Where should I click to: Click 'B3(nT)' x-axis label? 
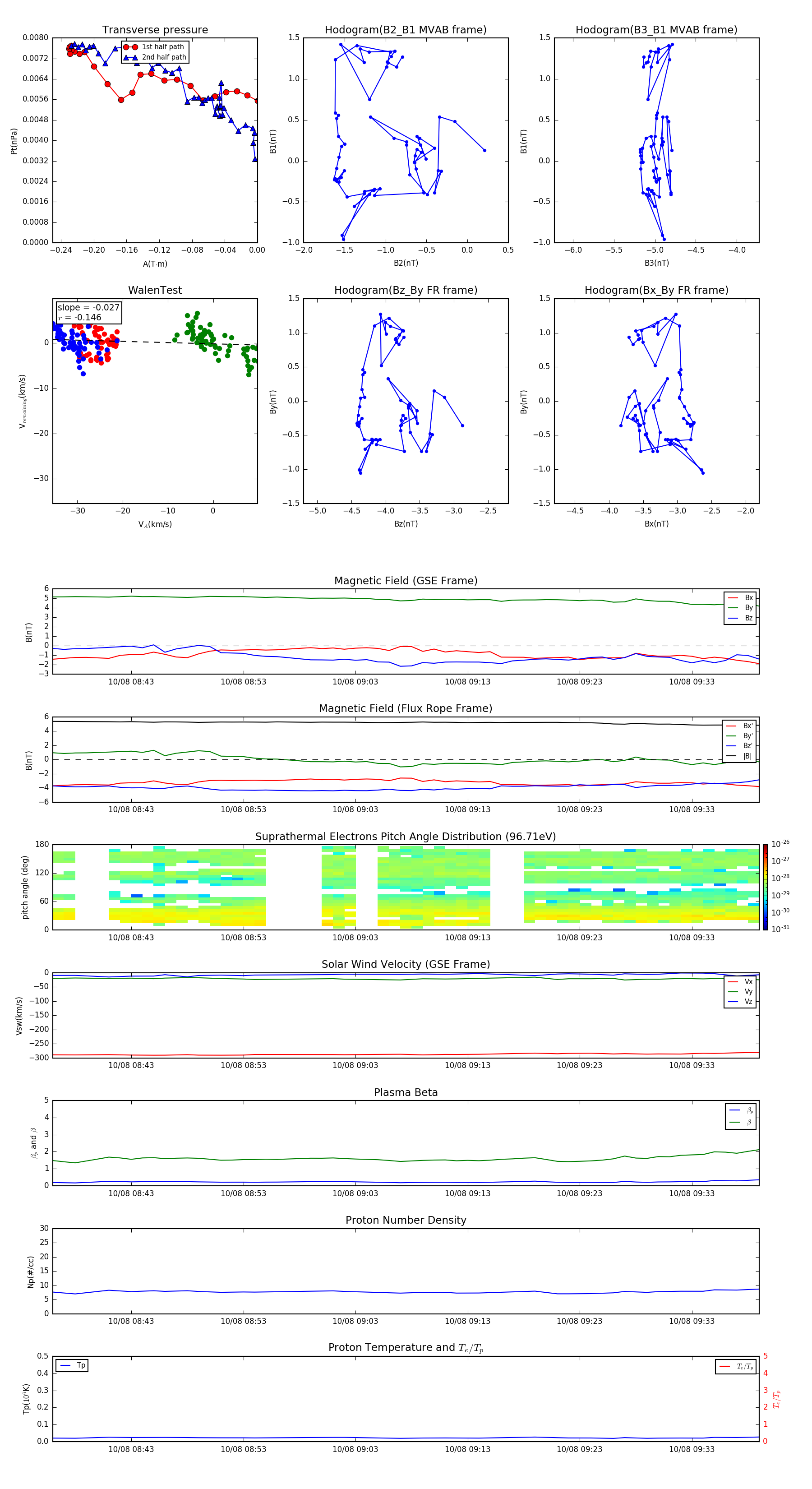pyautogui.click(x=656, y=263)
